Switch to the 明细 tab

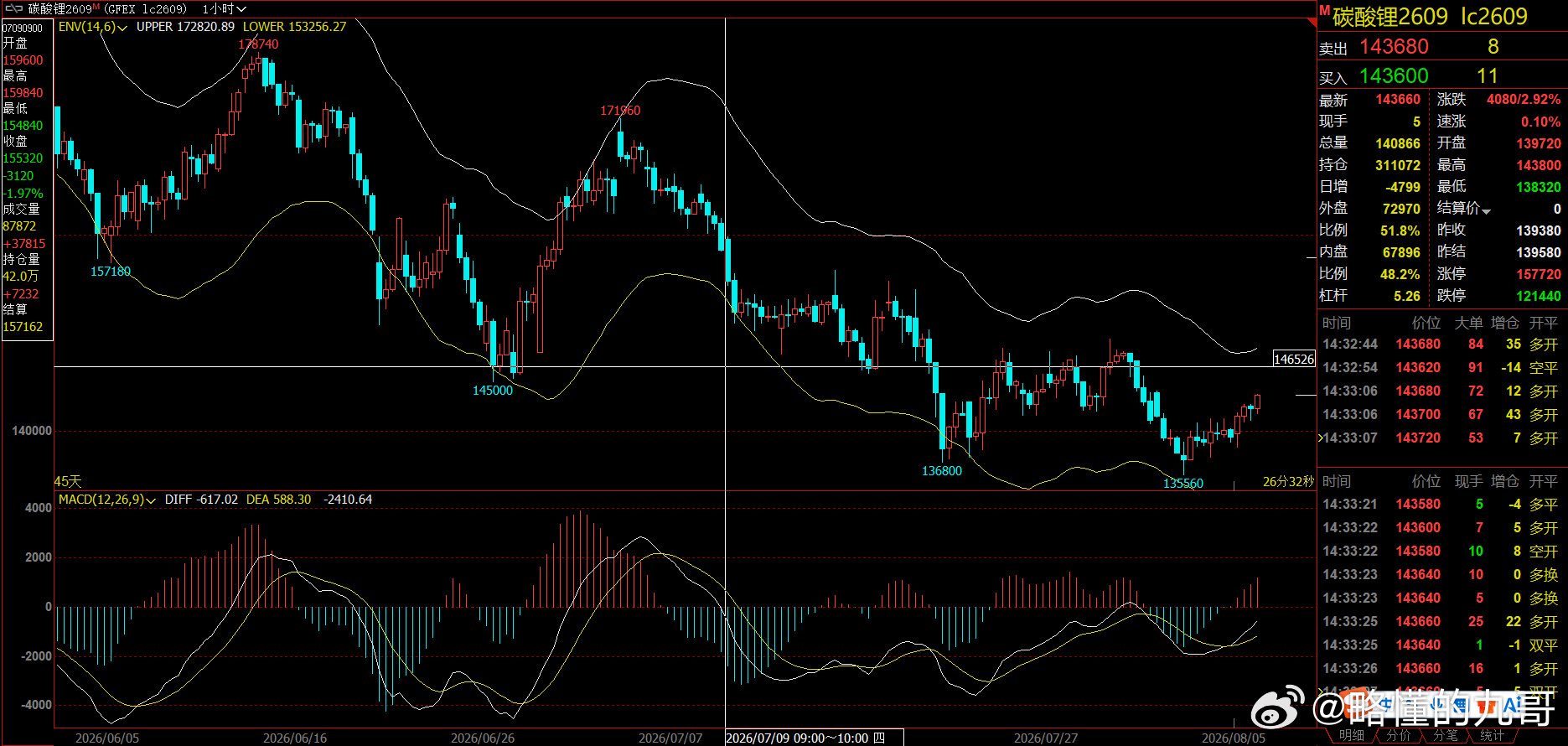(1351, 735)
